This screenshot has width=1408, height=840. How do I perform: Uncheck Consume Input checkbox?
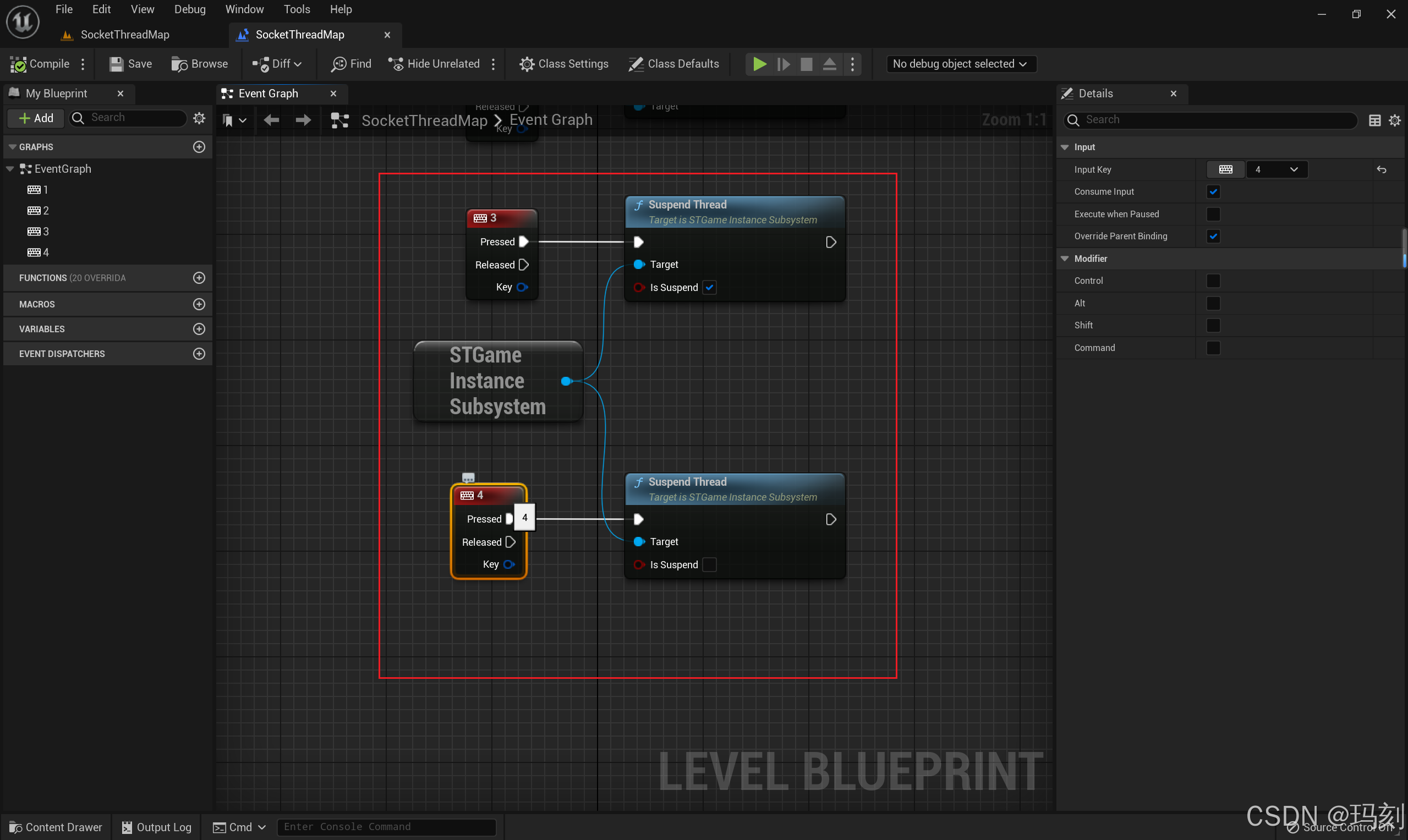(1213, 192)
